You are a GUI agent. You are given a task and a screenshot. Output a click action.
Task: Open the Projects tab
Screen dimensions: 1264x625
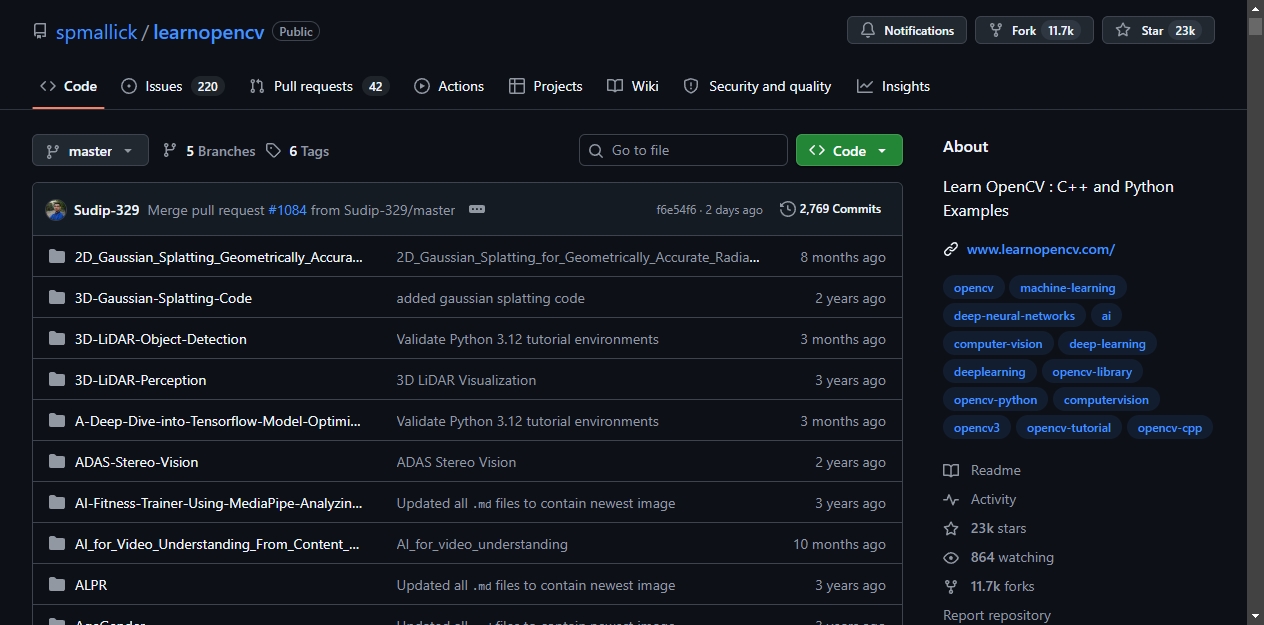[x=546, y=86]
